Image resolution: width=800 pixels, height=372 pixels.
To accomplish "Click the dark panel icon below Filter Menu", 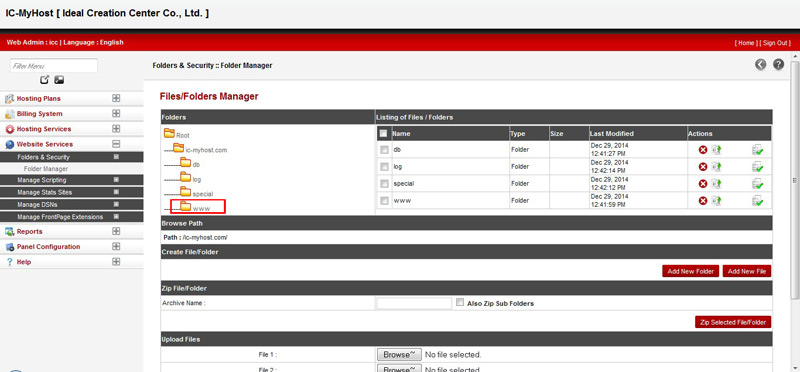I will point(59,80).
